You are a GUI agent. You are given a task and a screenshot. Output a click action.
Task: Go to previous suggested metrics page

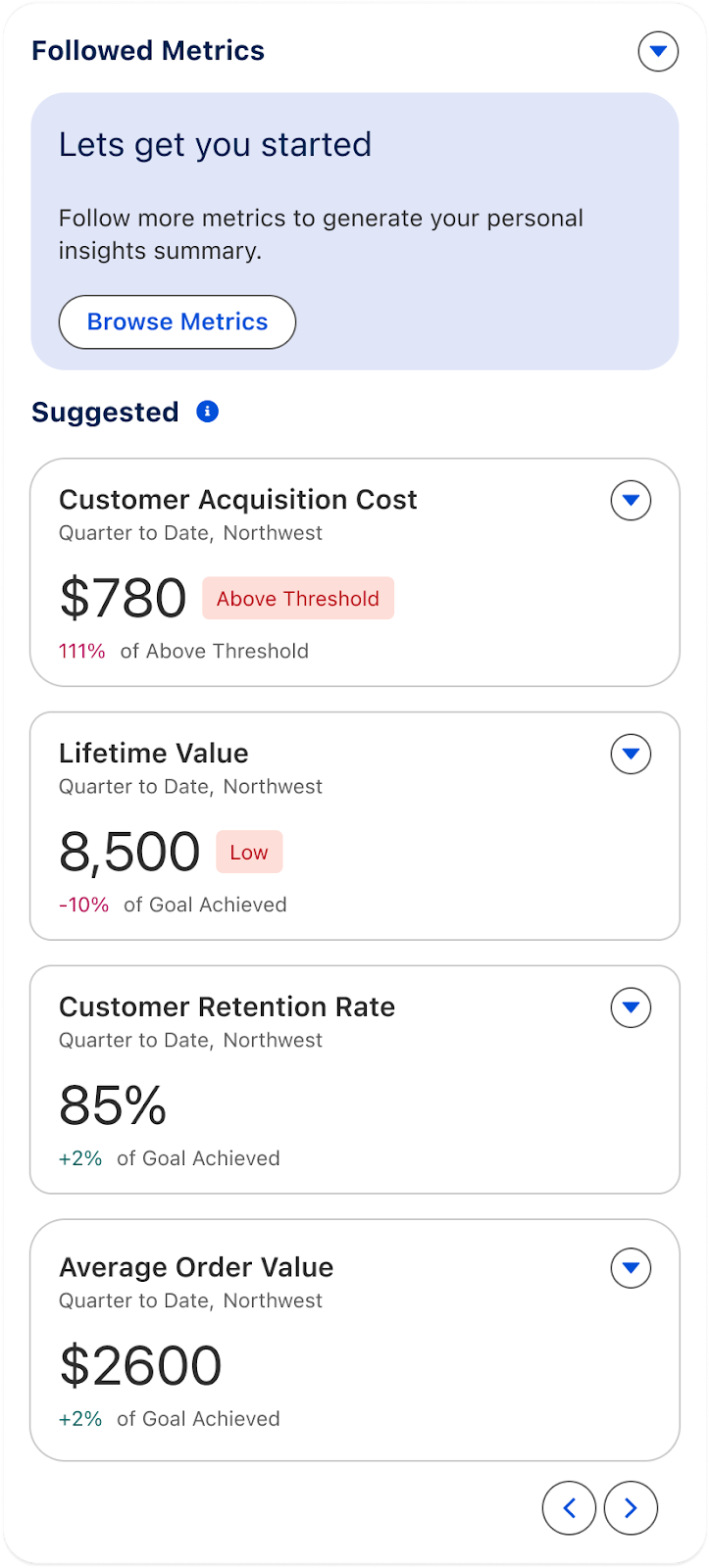point(569,1507)
